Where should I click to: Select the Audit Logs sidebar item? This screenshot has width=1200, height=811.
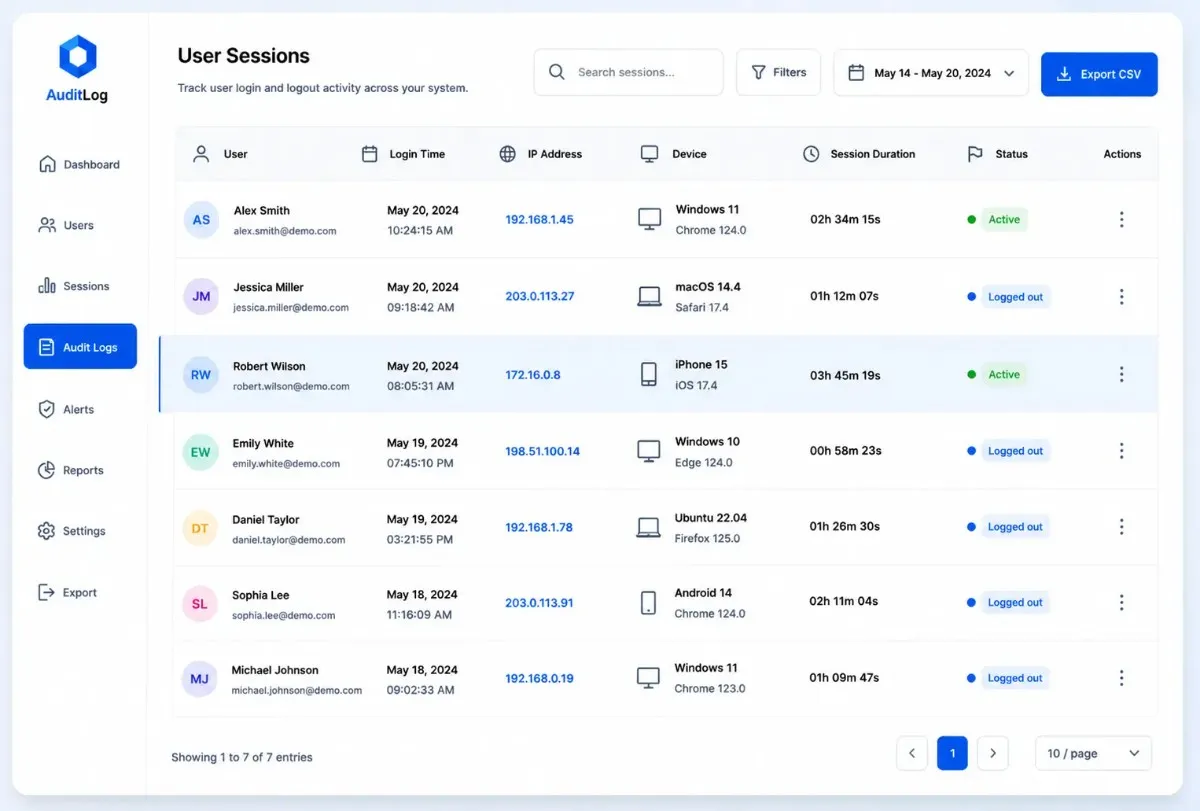pos(80,347)
